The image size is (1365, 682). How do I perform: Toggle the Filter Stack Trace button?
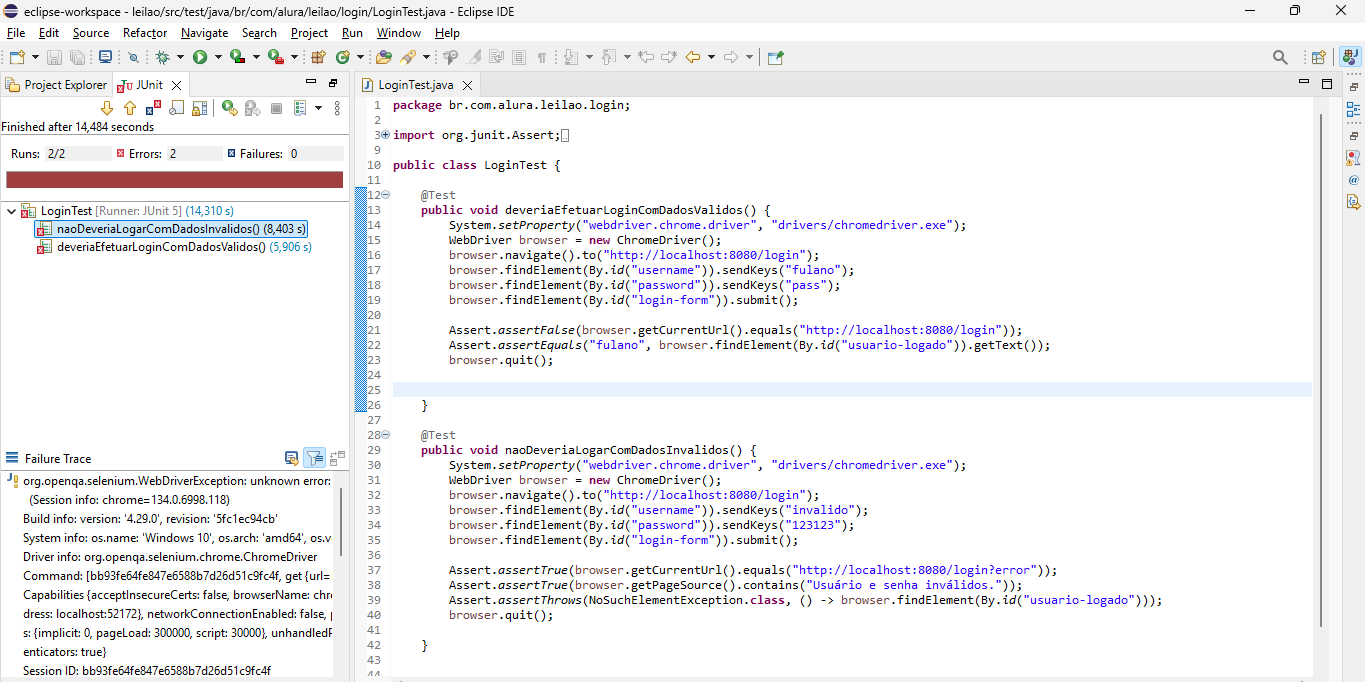(x=314, y=458)
